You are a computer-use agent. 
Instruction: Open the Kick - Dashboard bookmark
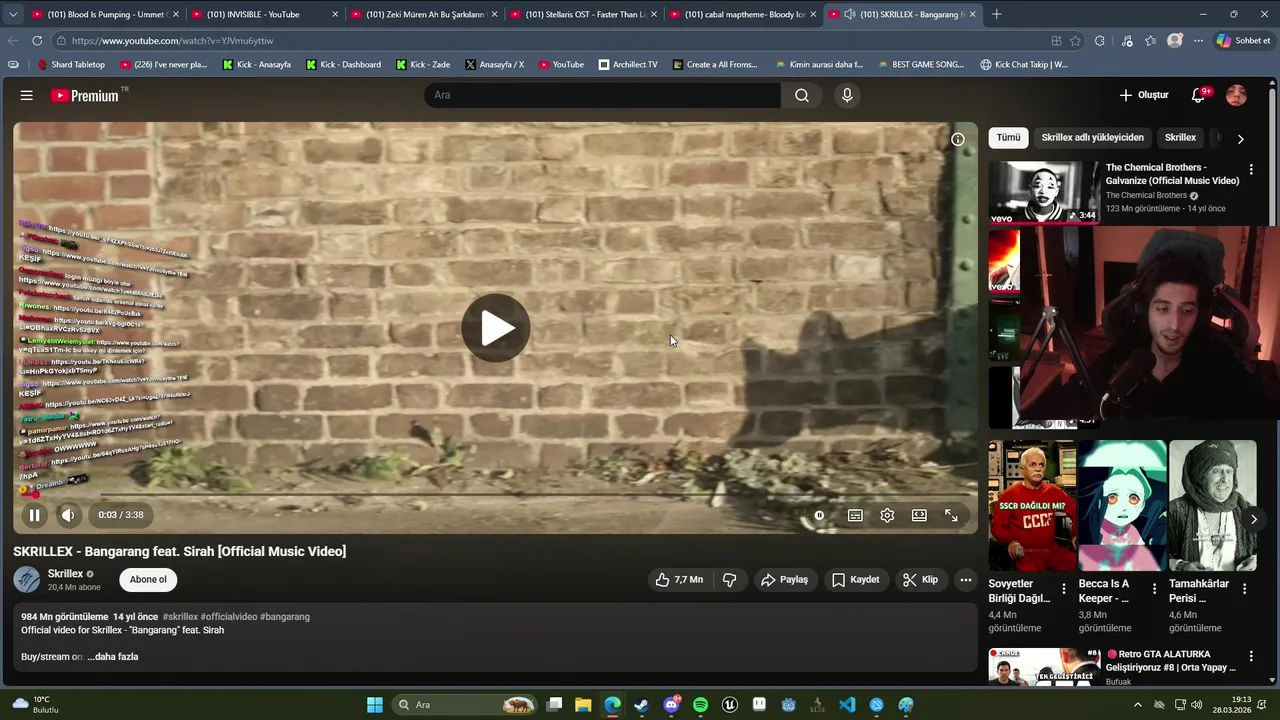click(x=343, y=64)
